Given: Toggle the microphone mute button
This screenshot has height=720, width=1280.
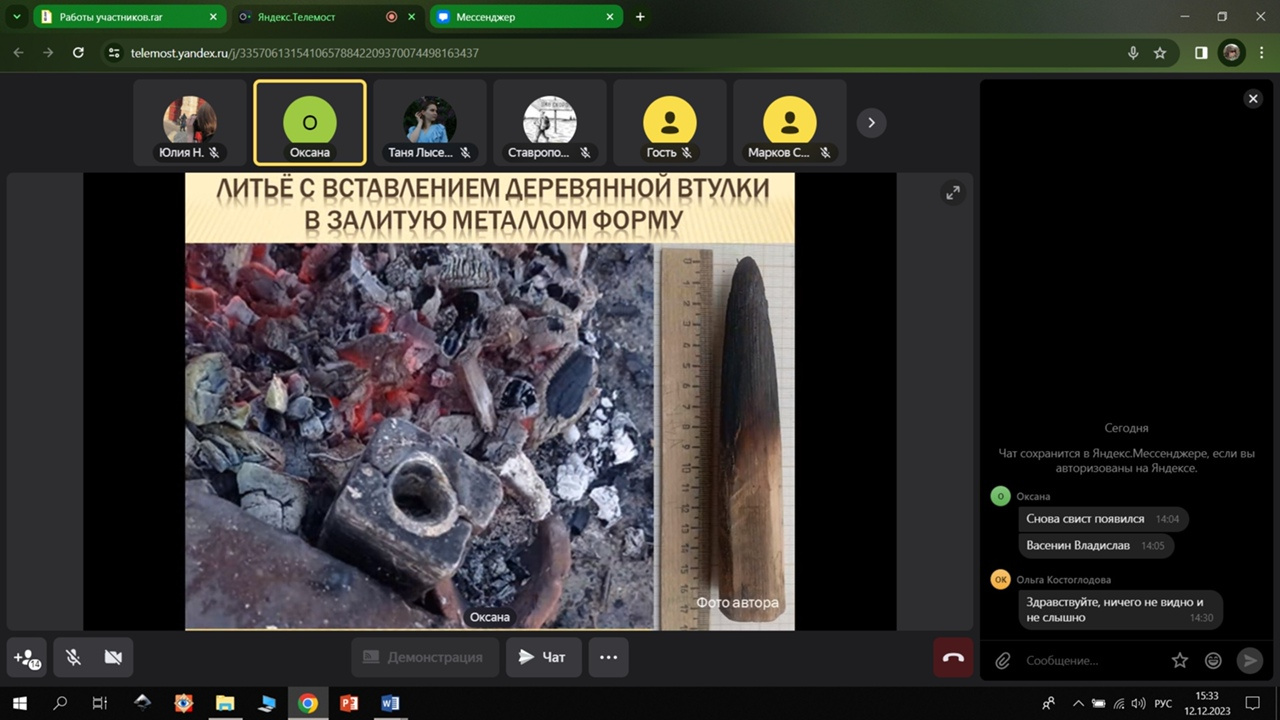Looking at the screenshot, I should [x=73, y=657].
